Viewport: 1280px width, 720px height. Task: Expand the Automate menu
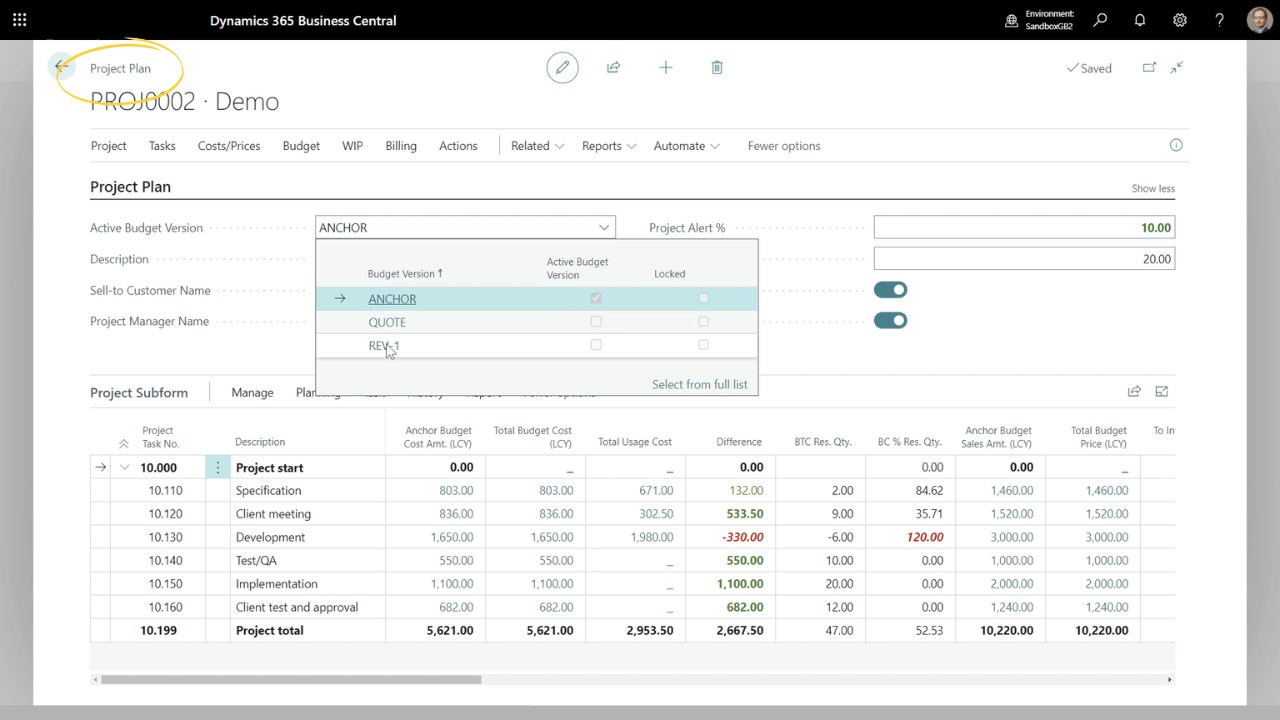(687, 146)
